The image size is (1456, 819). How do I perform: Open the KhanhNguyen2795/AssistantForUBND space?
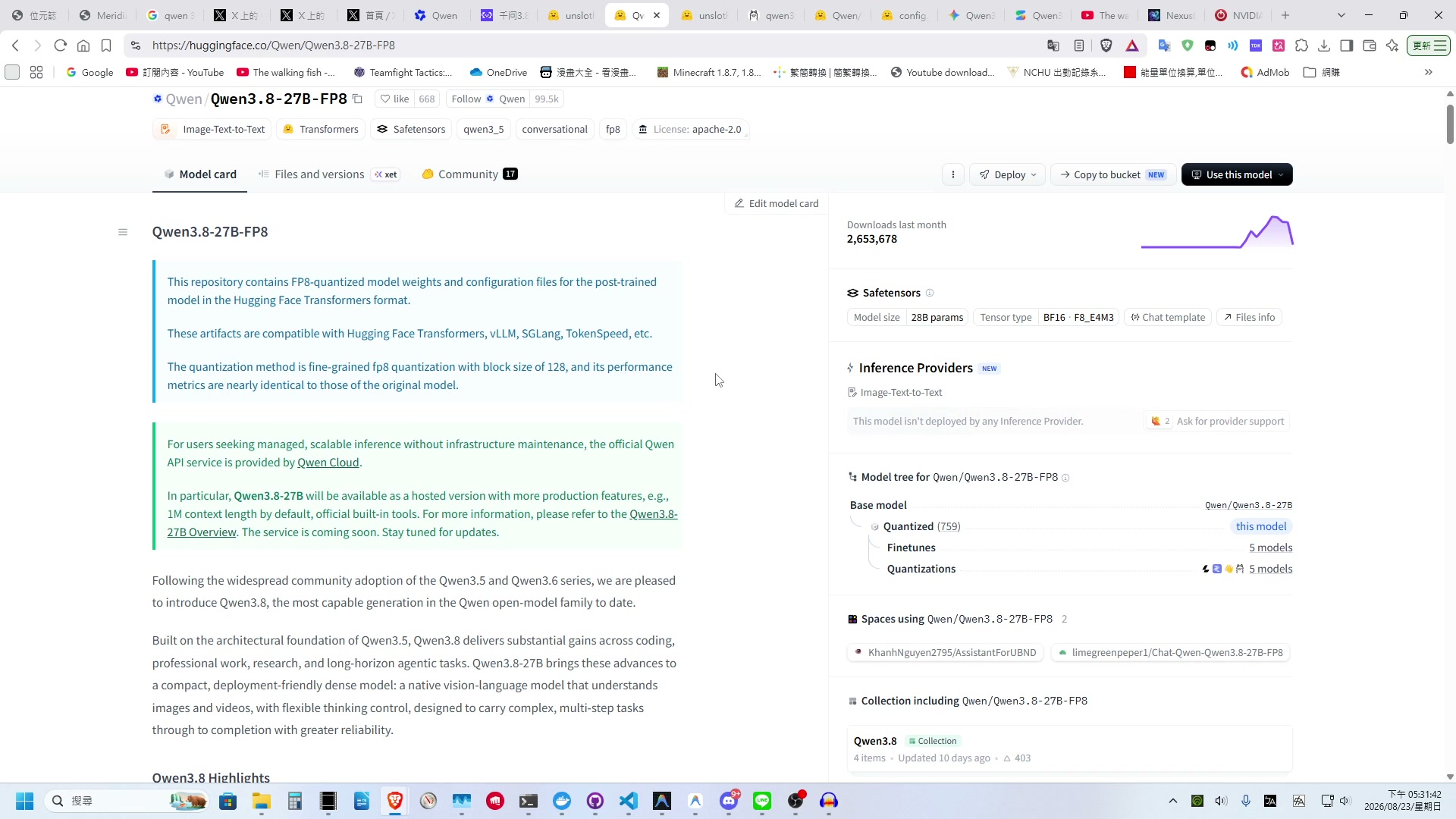pos(946,653)
